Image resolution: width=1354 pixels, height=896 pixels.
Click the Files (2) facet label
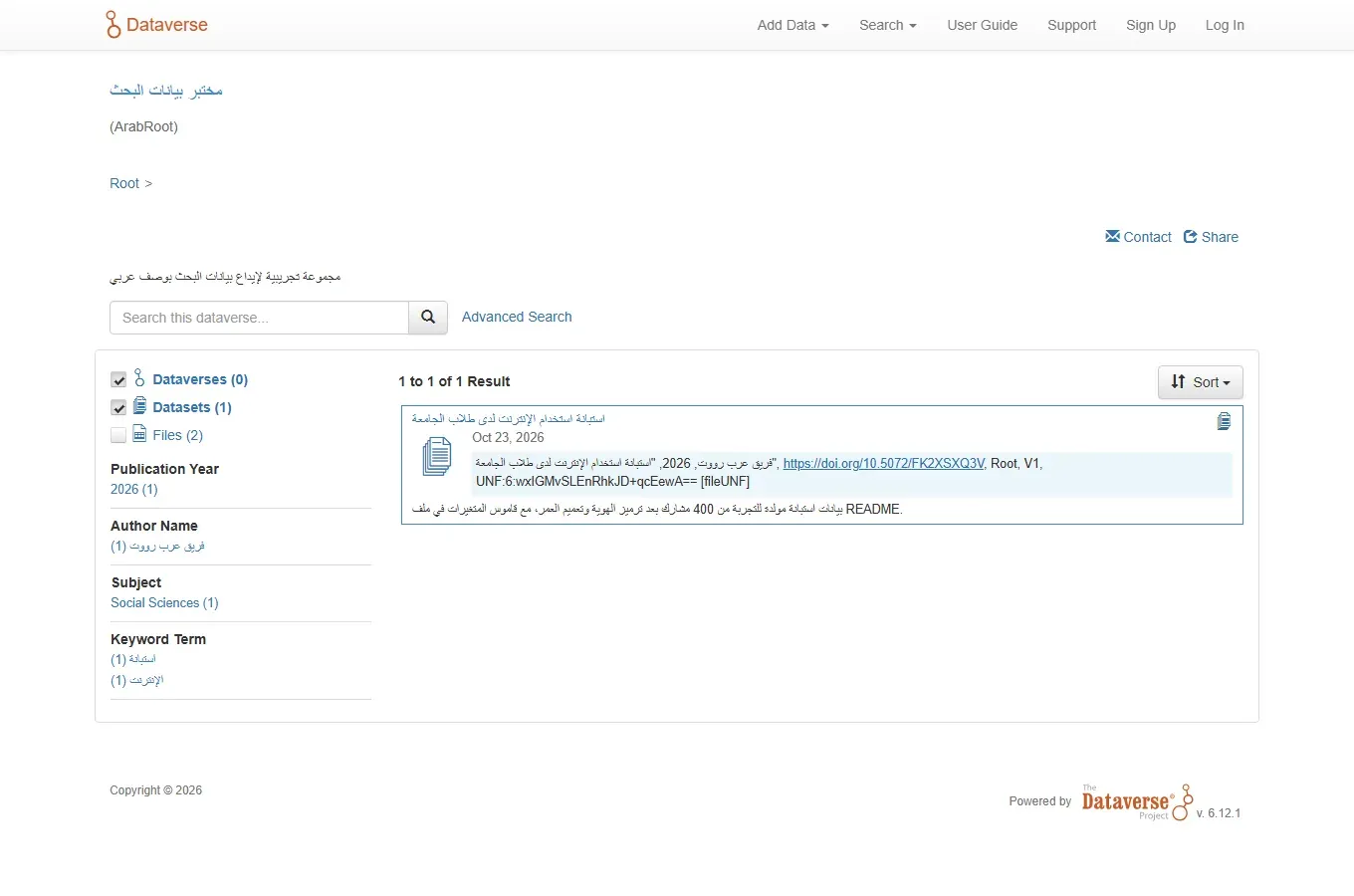coord(177,435)
